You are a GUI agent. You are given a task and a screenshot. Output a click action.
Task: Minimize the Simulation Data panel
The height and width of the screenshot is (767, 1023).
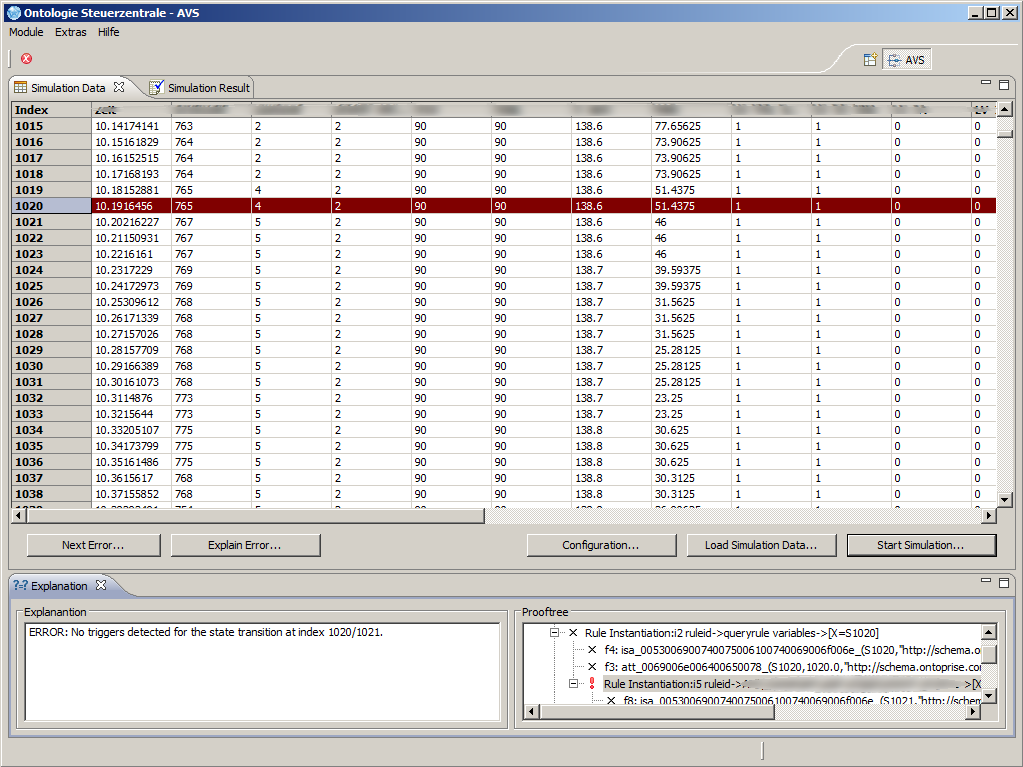point(985,85)
